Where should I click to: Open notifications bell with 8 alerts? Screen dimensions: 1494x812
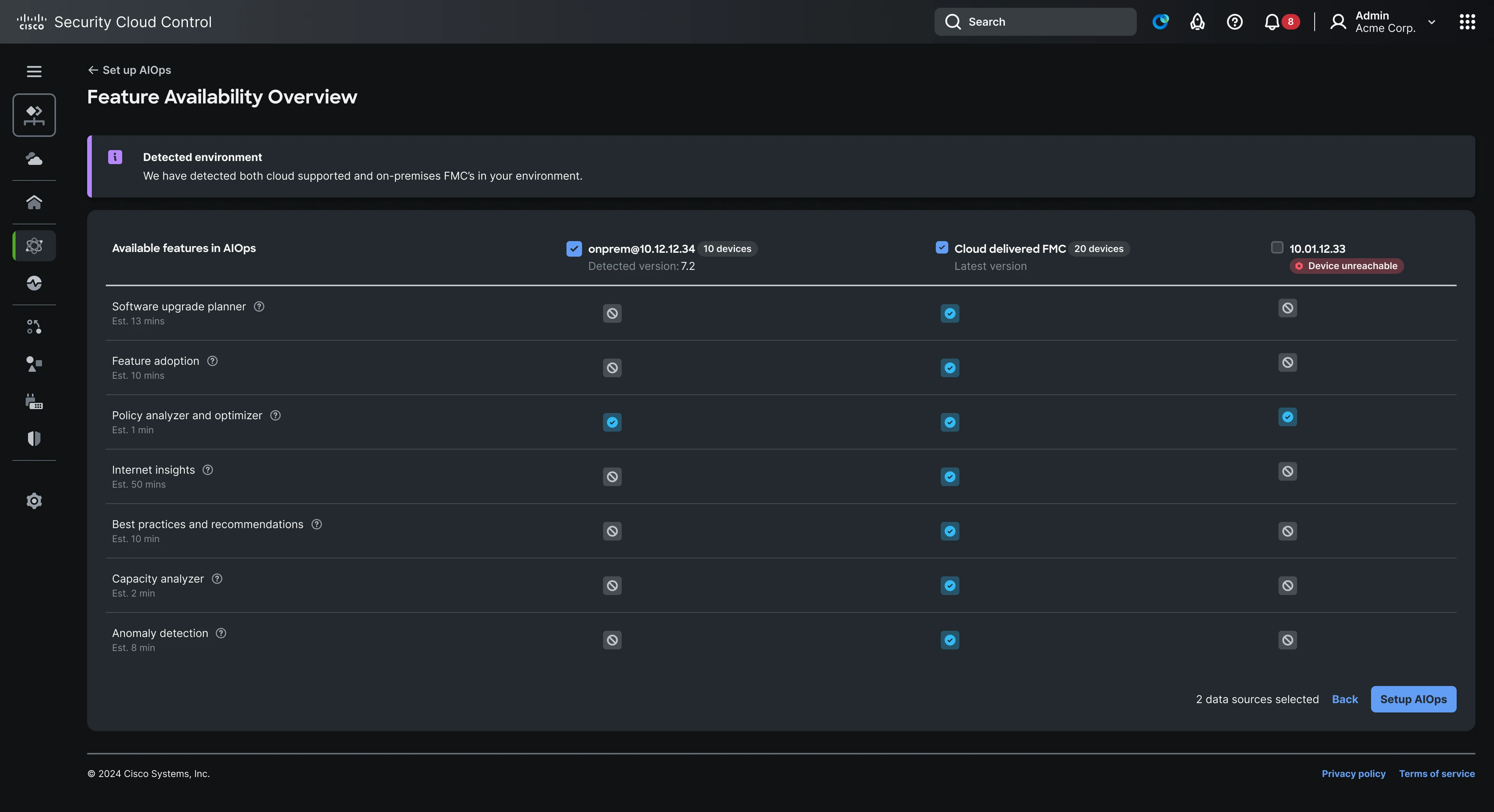(x=1281, y=22)
